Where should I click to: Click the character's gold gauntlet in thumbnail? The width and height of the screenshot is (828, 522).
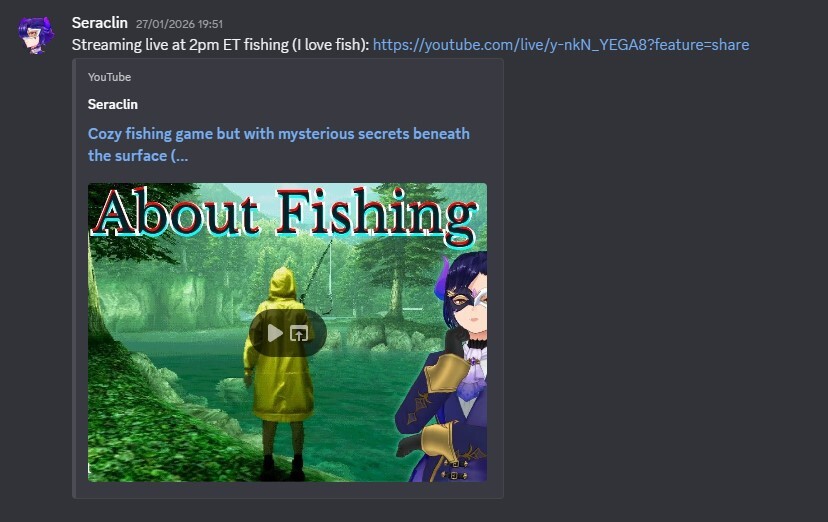pos(448,375)
